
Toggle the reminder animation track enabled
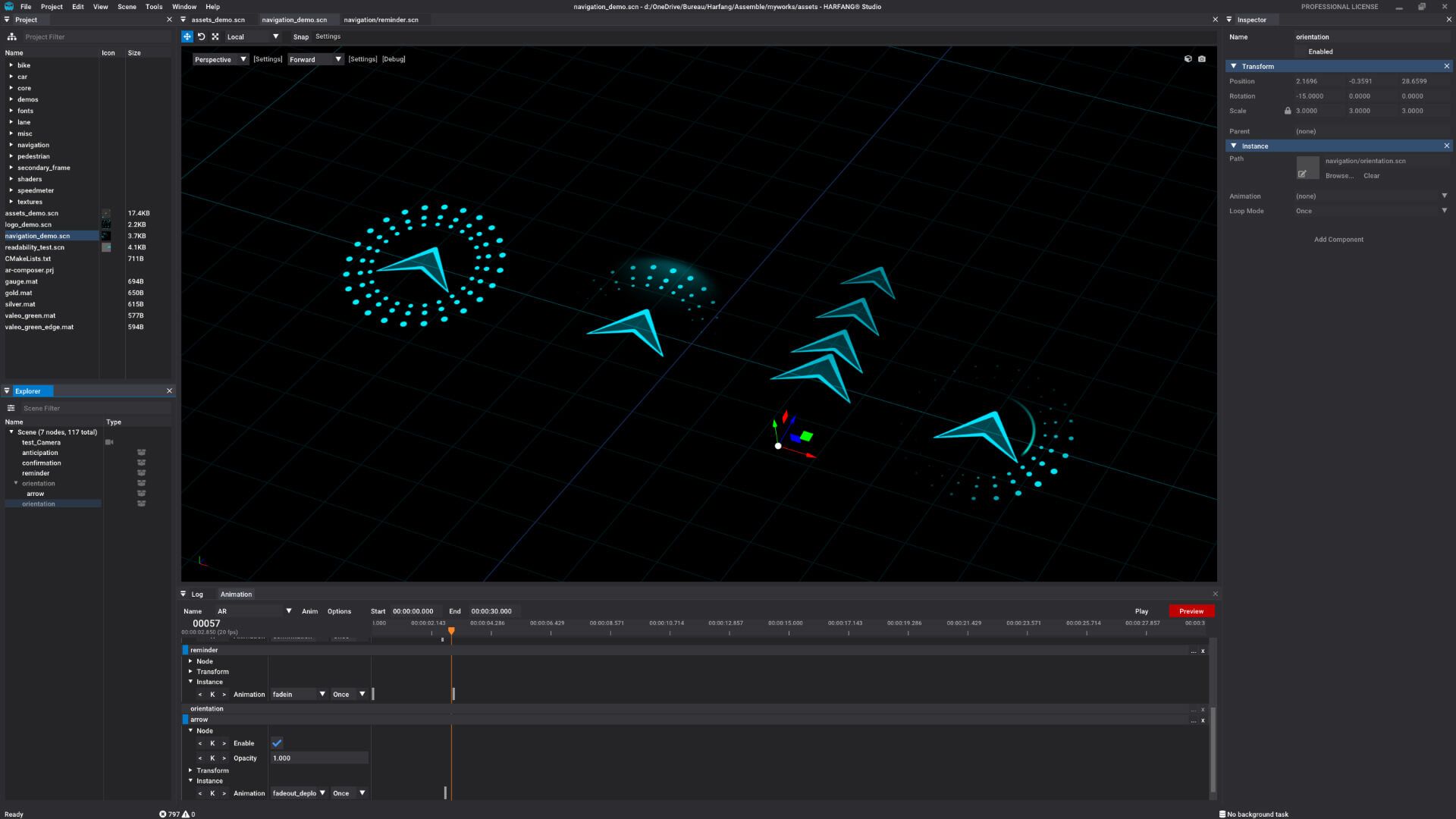click(x=186, y=650)
